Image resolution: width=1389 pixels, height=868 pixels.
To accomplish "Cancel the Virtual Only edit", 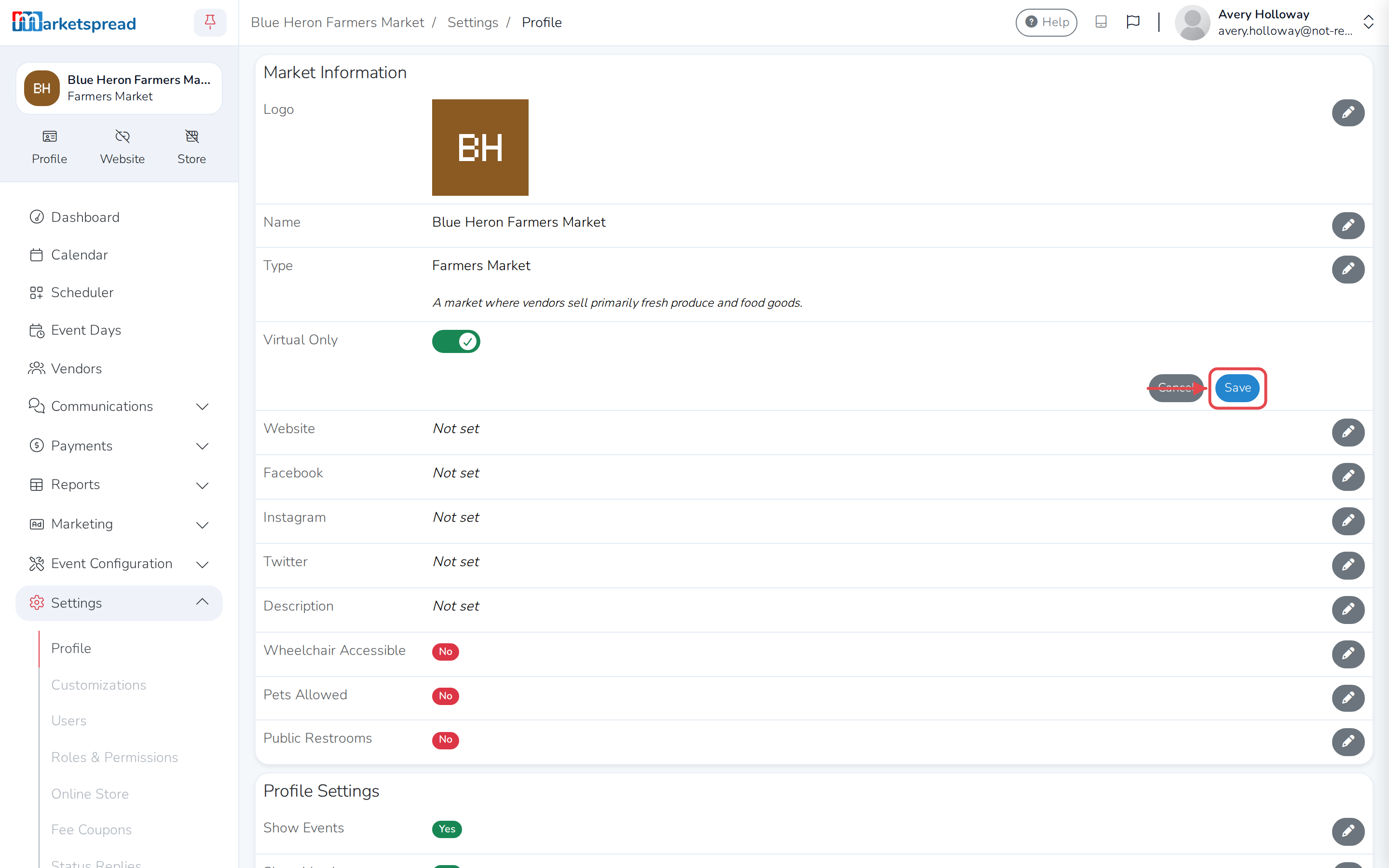I will (x=1175, y=388).
